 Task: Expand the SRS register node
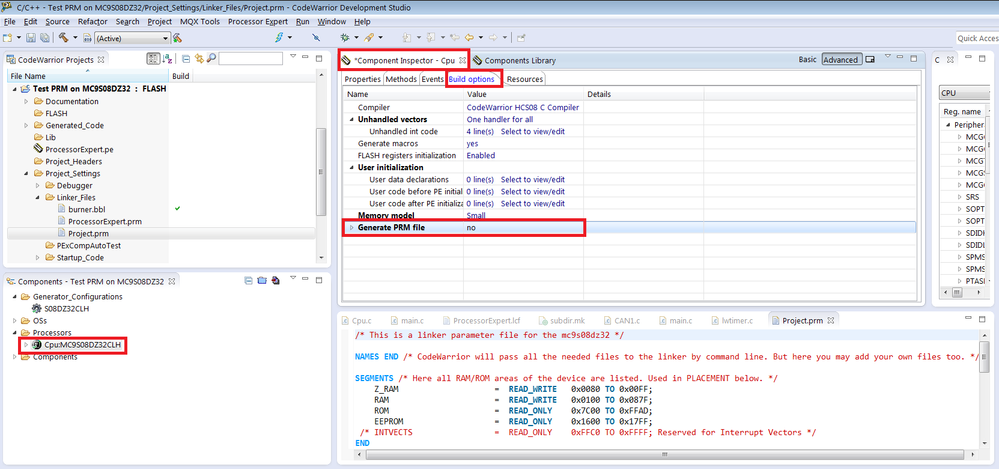point(960,197)
